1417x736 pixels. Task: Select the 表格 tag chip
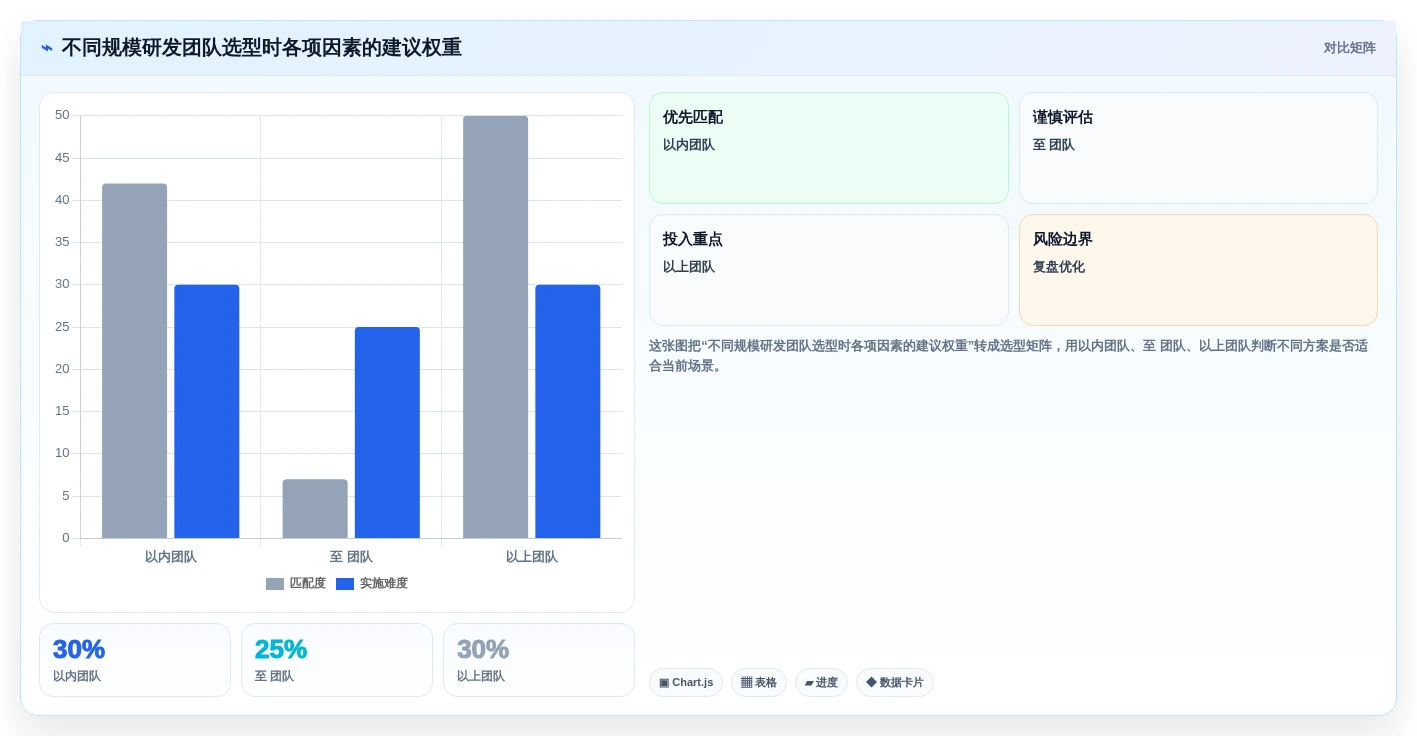click(x=759, y=683)
